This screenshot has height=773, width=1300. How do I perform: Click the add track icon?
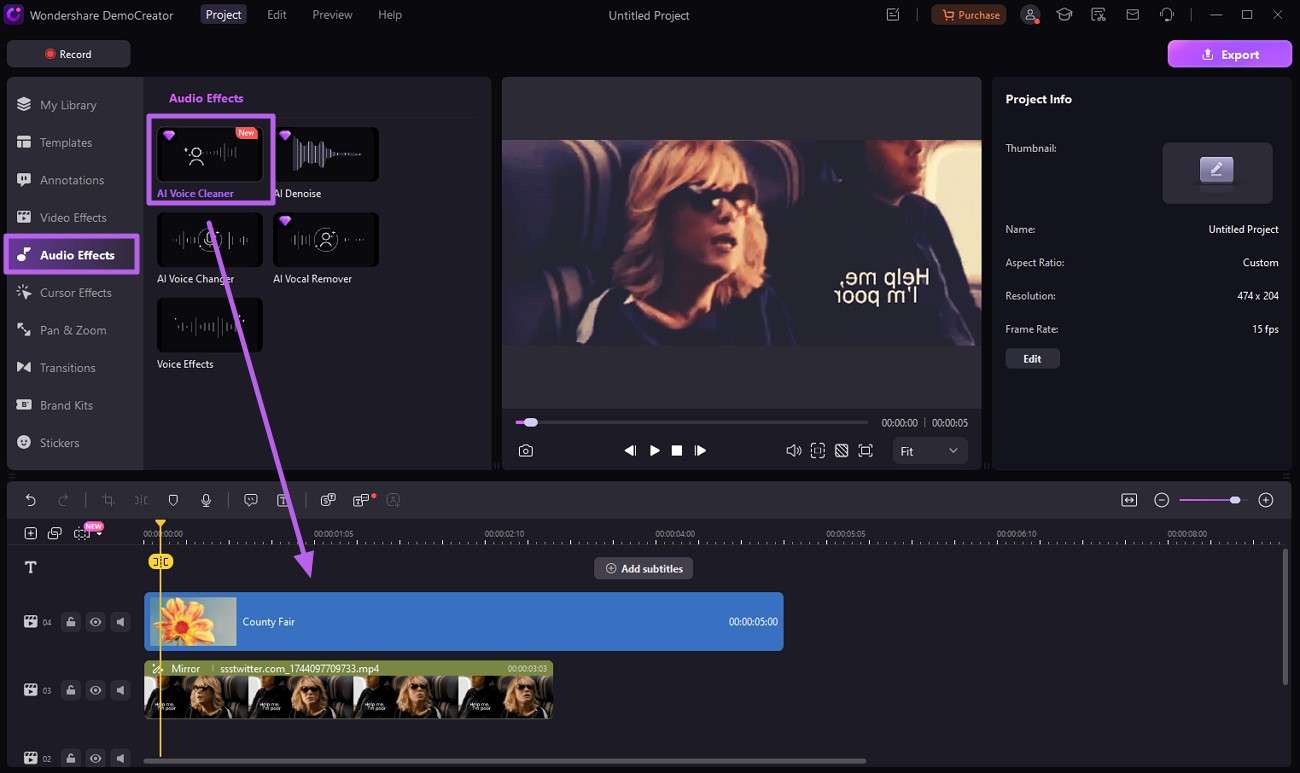point(30,534)
